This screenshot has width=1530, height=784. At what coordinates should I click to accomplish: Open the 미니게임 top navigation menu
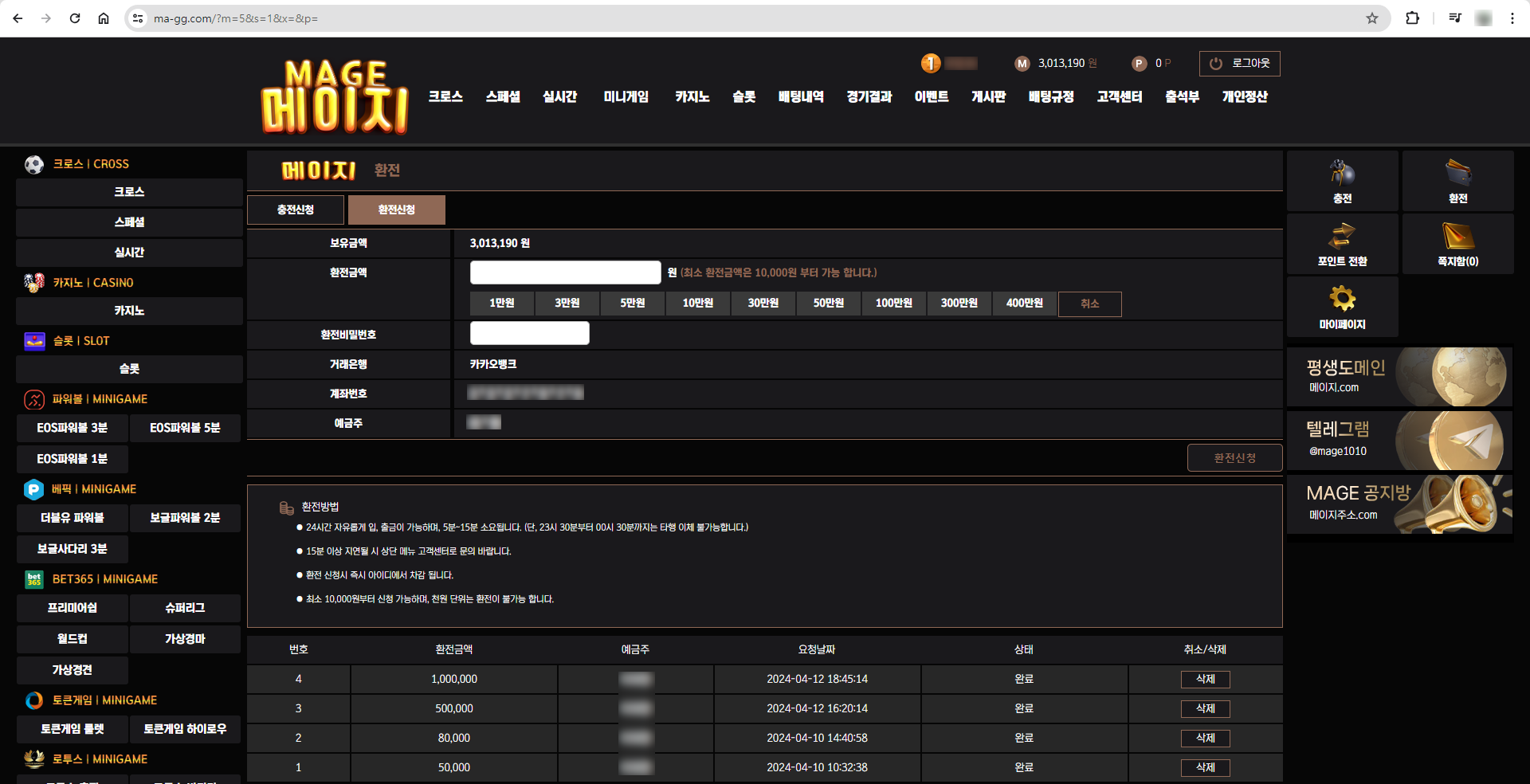click(626, 96)
